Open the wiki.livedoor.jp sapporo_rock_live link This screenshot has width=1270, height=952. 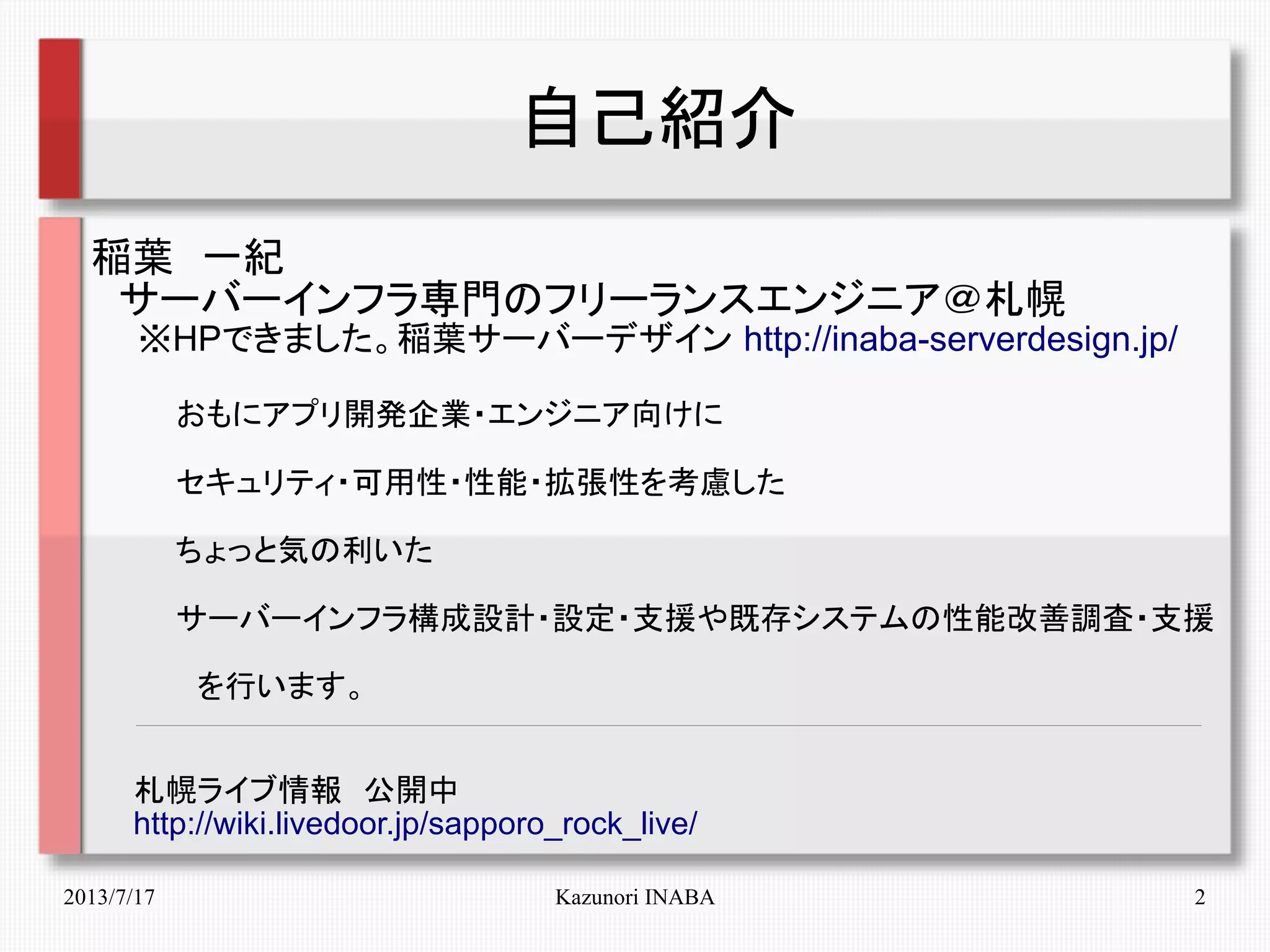click(415, 824)
